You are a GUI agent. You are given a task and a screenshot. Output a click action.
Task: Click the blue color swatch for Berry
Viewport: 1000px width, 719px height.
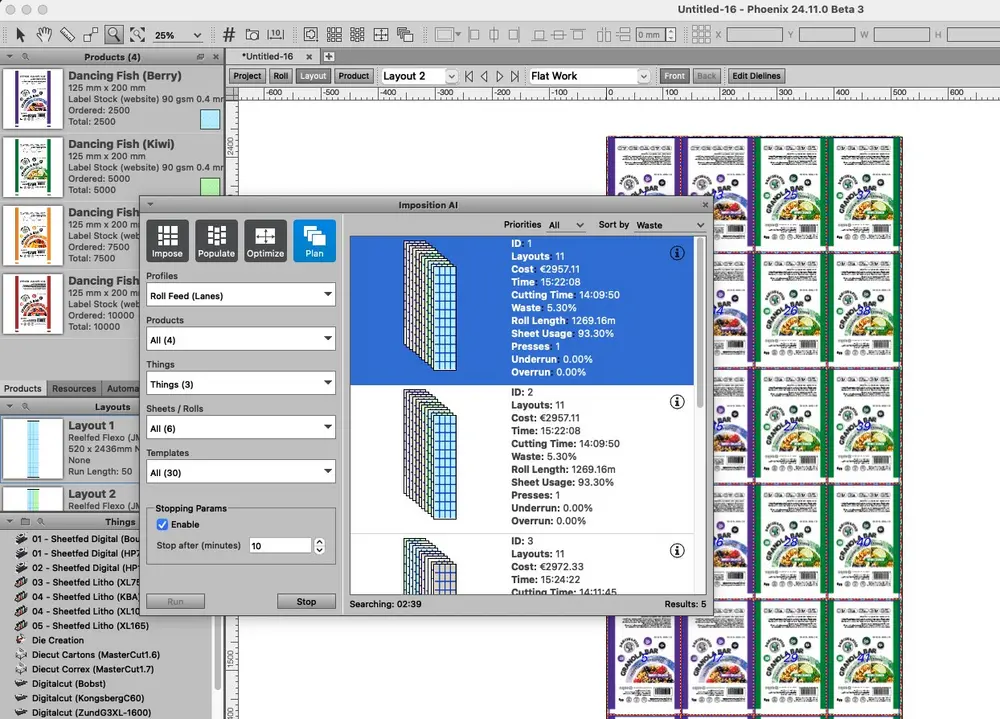[210, 119]
